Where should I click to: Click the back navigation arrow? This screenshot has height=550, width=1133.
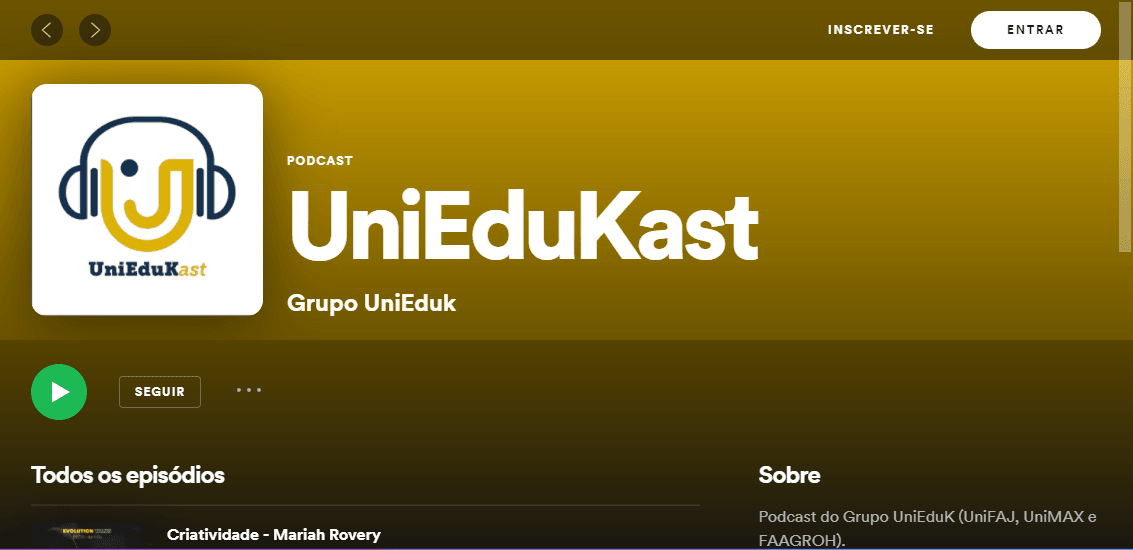47,30
